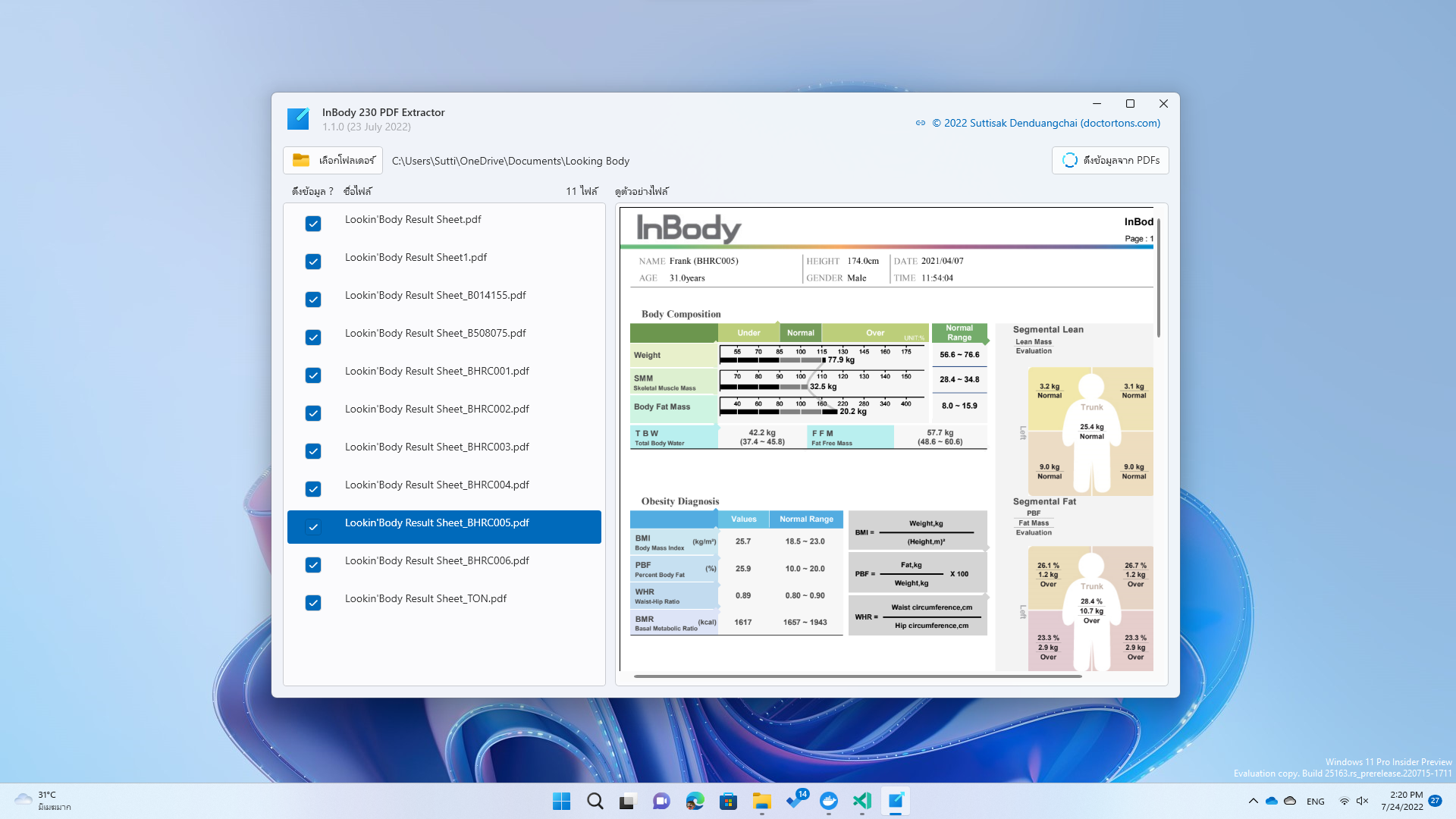Image resolution: width=1456 pixels, height=819 pixels.
Task: Click the InBody logo in the preview
Action: click(689, 228)
